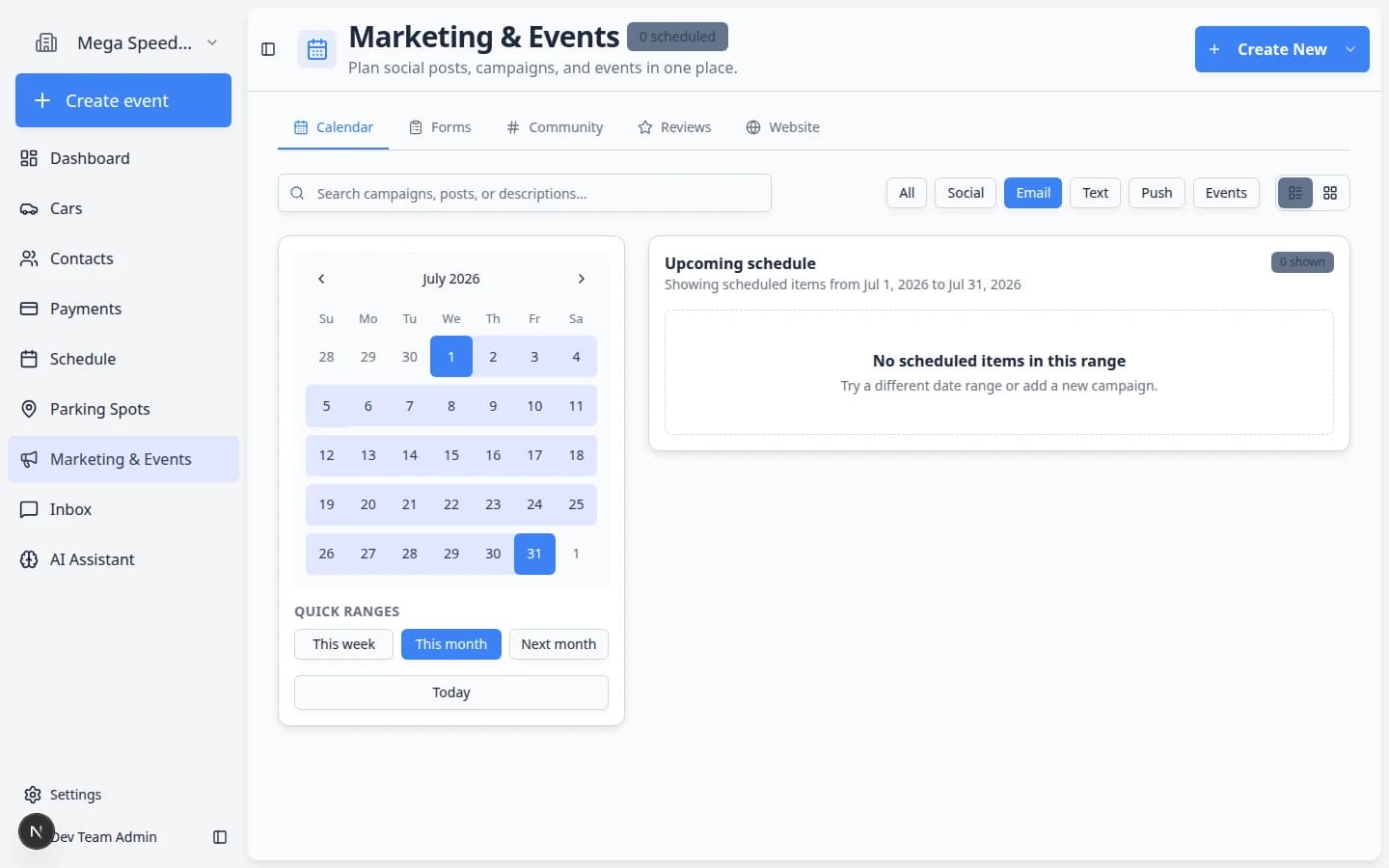
Task: Open Dashboard from the sidebar
Action: click(123, 158)
